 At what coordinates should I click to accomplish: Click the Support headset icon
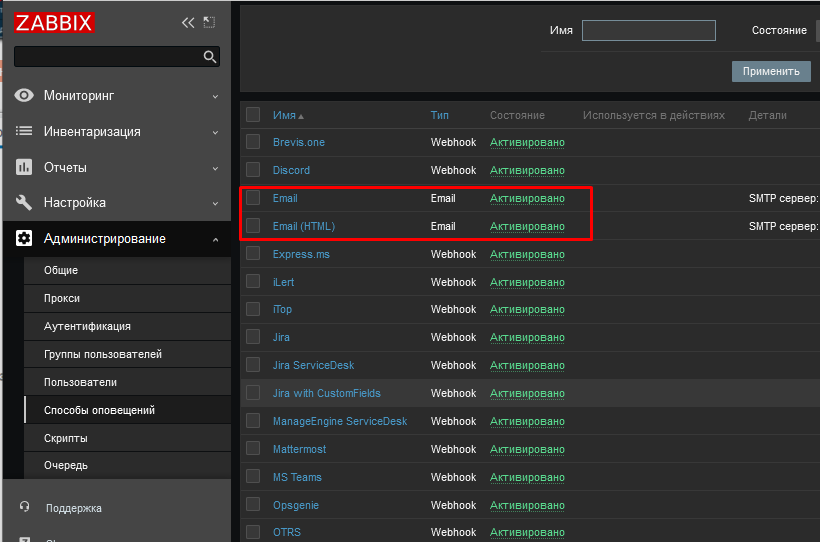click(x=25, y=507)
